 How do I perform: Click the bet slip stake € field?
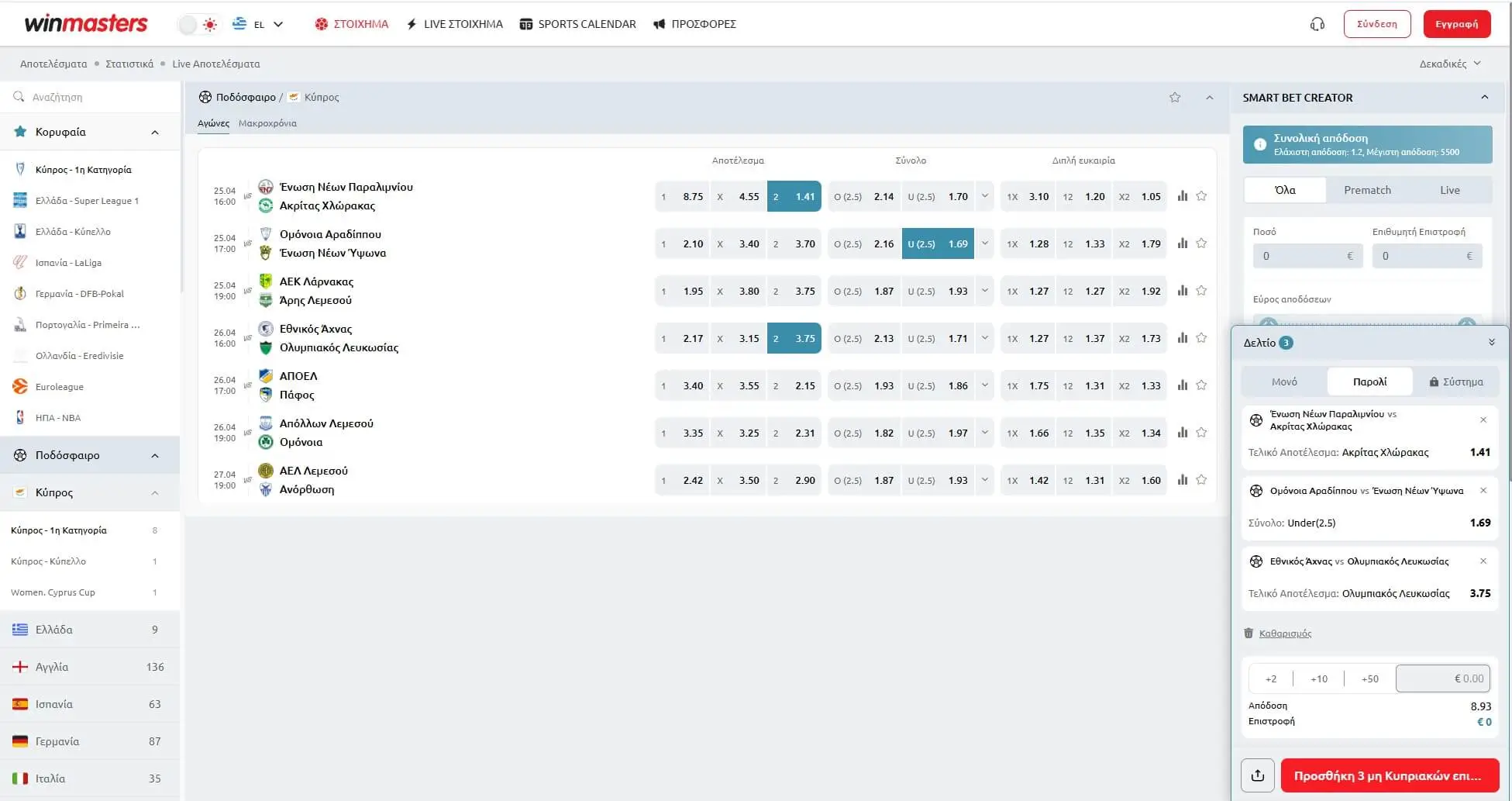tap(1443, 678)
